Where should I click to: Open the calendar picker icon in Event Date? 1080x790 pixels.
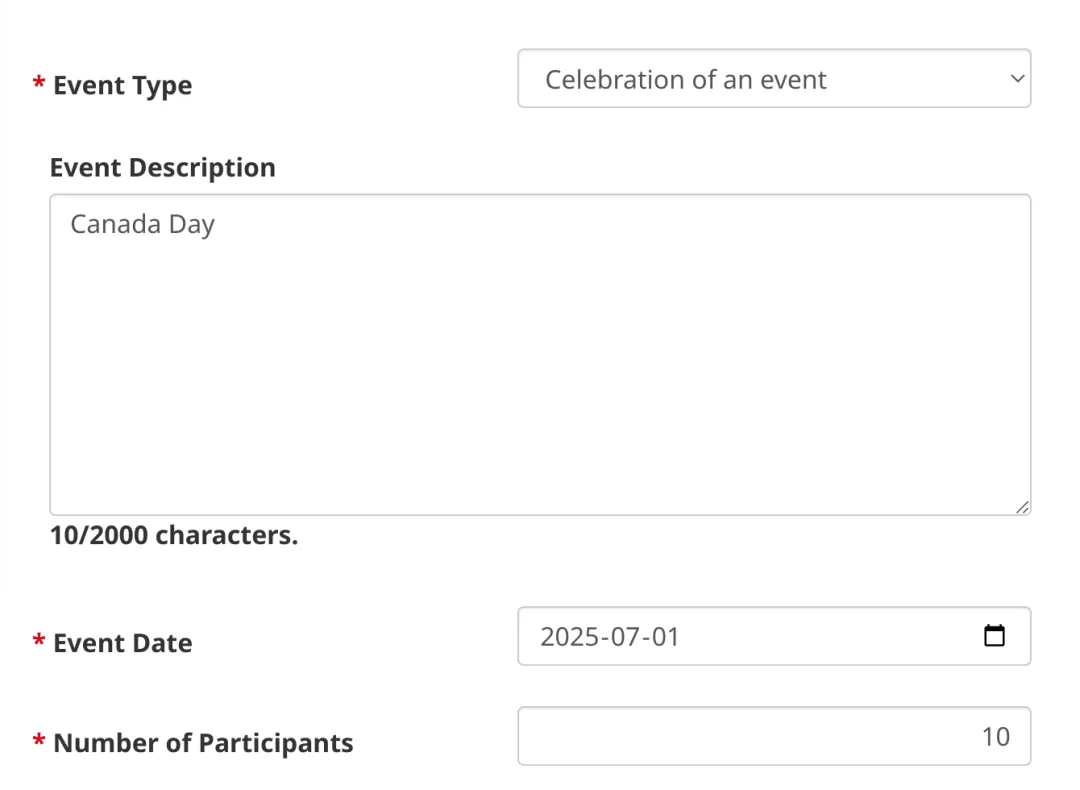click(994, 636)
